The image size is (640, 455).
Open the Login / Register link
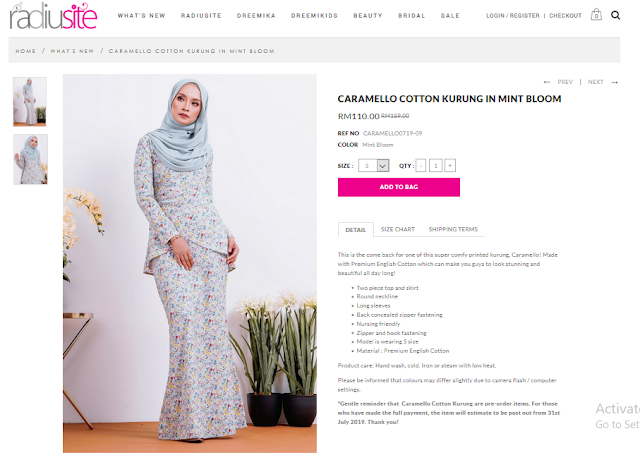(x=513, y=16)
